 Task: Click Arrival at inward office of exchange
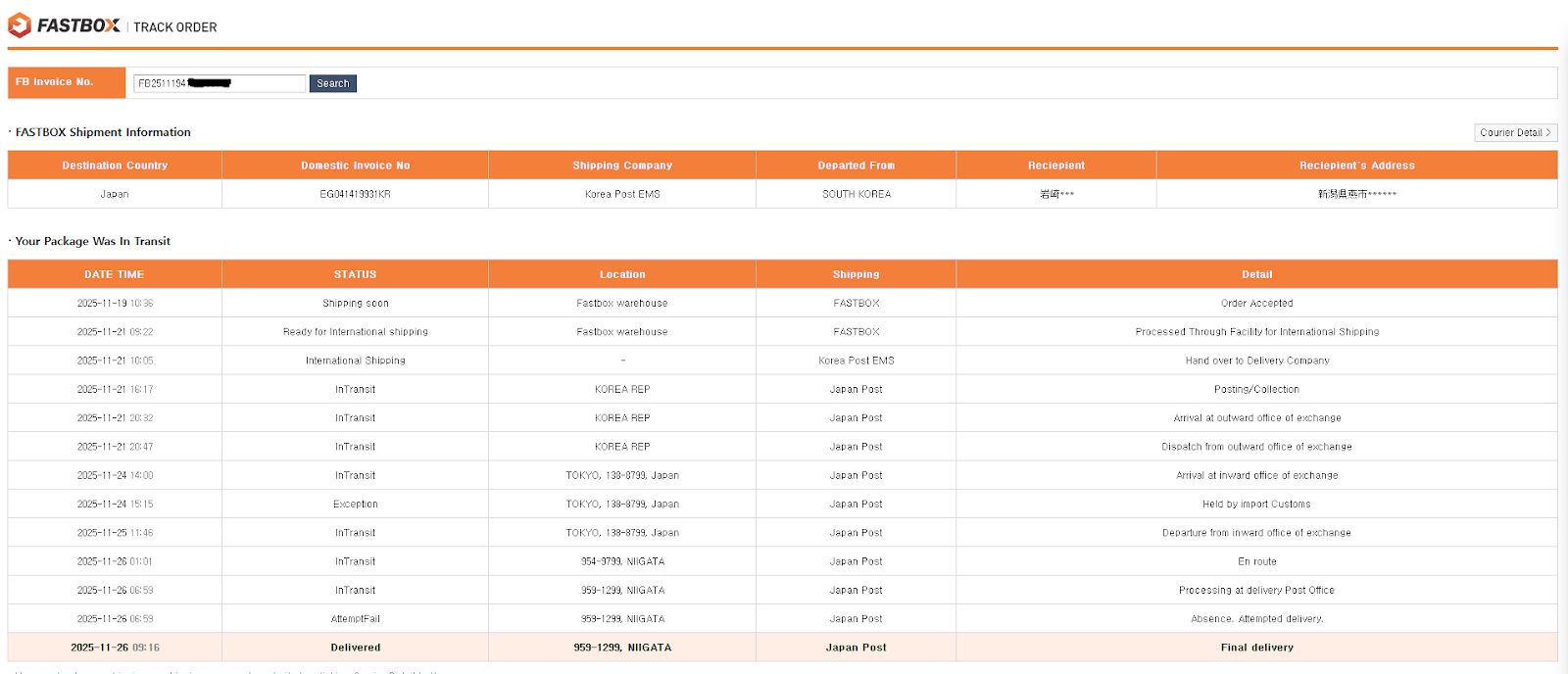tap(1256, 475)
